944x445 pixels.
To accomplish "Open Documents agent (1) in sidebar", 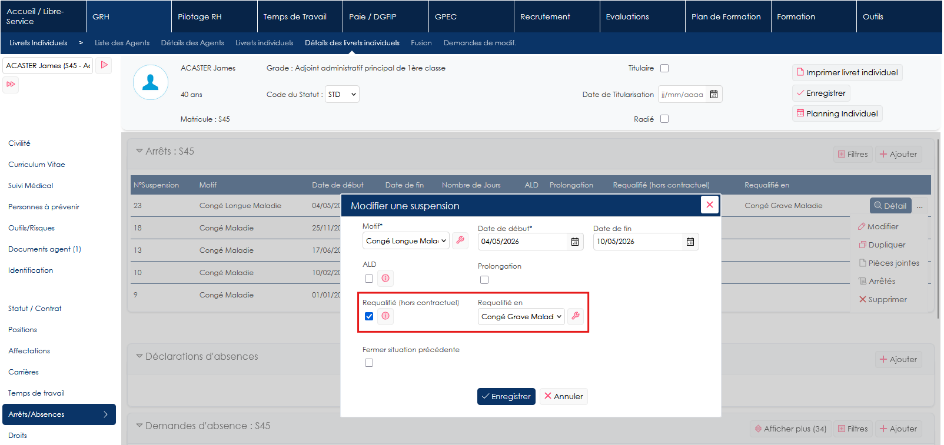I will 45,249.
